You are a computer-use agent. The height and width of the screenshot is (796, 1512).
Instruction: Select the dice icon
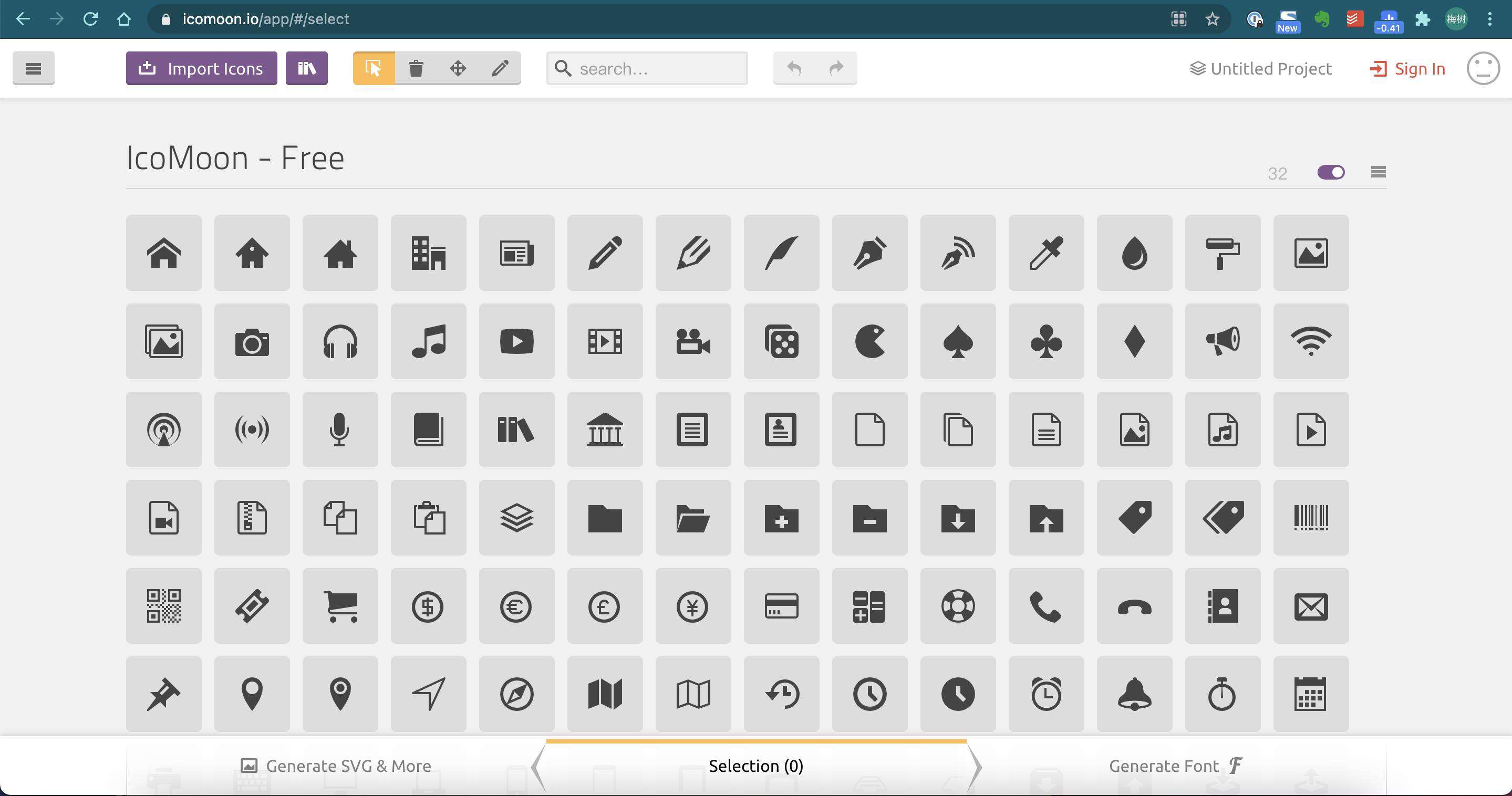click(x=781, y=341)
